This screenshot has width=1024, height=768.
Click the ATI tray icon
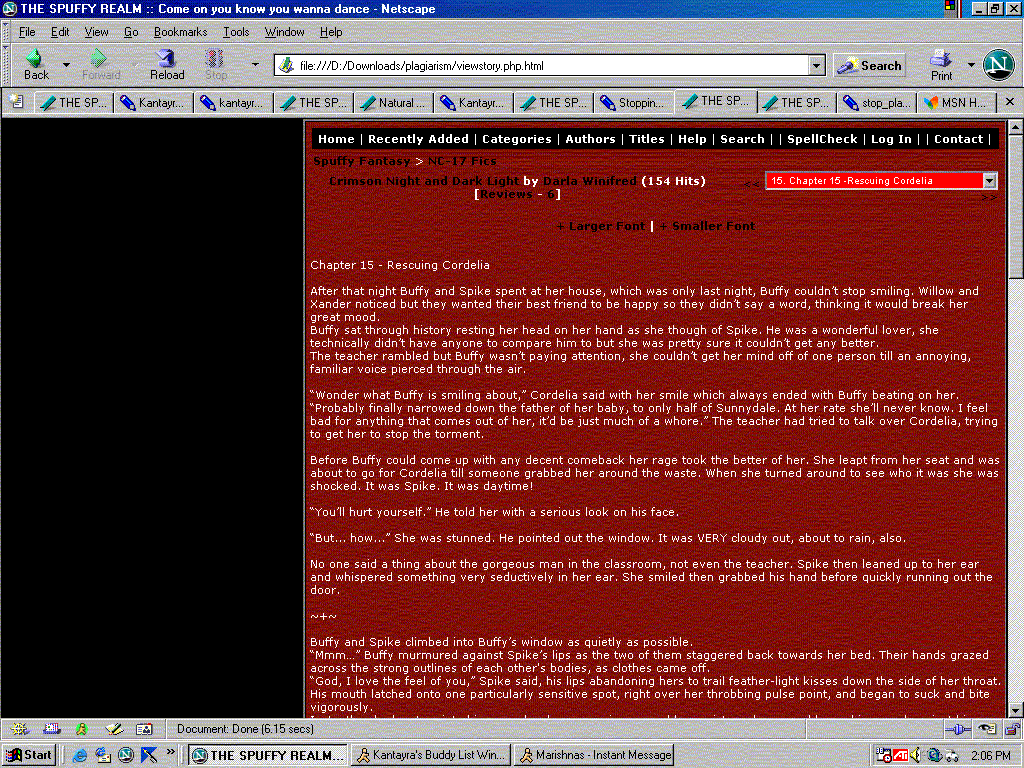(x=901, y=756)
